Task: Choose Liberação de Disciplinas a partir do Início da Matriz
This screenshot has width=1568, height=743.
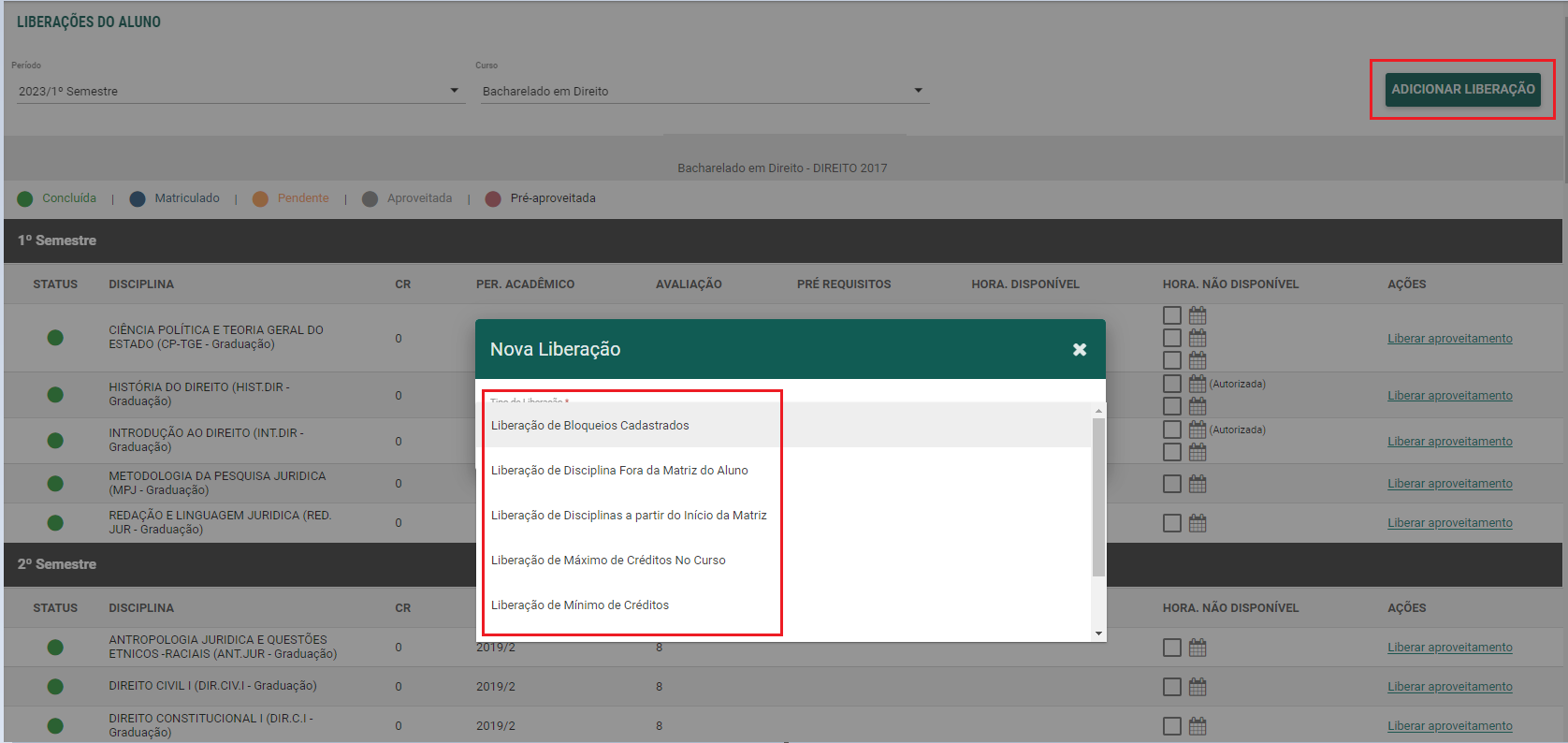Action: tap(784, 515)
